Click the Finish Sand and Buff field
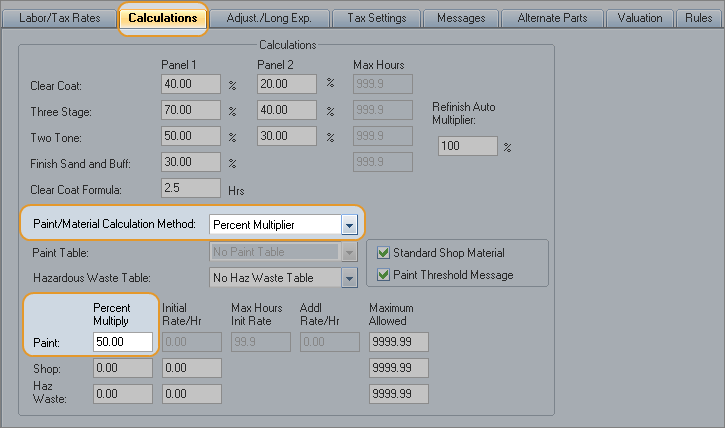The image size is (725, 428). tap(191, 162)
